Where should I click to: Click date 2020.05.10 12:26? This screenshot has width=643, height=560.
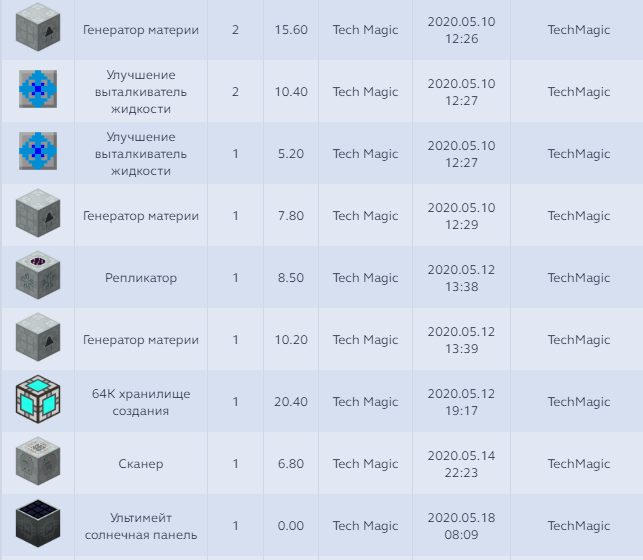461,30
